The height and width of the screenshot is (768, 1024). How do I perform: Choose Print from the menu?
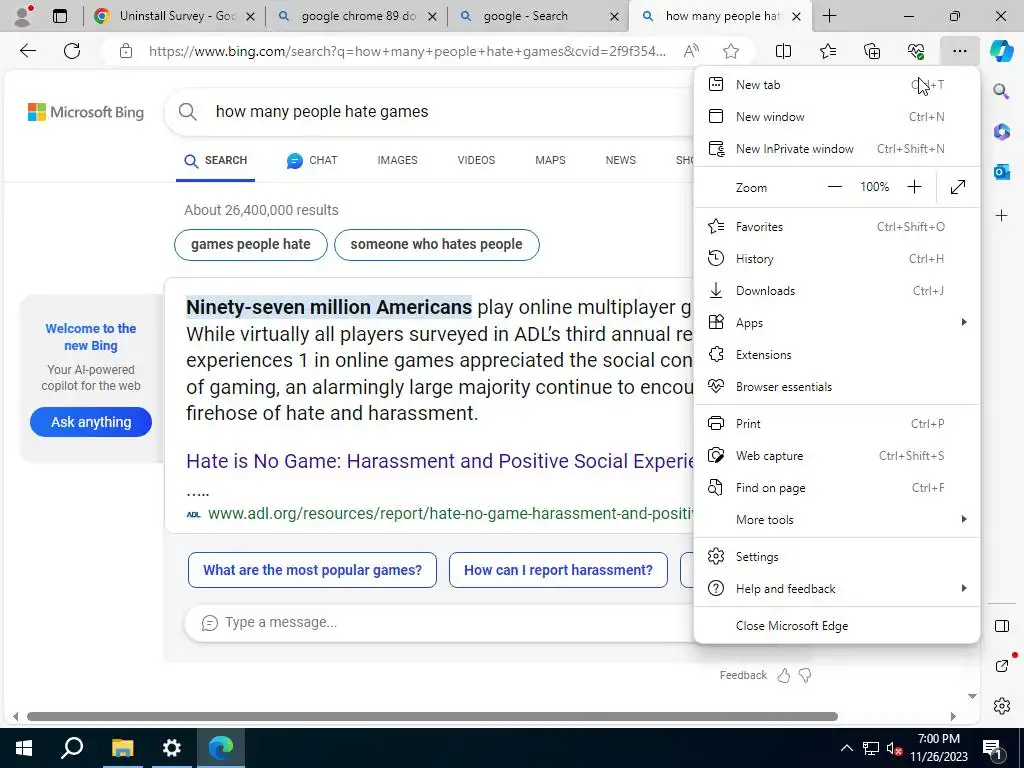[837, 424]
